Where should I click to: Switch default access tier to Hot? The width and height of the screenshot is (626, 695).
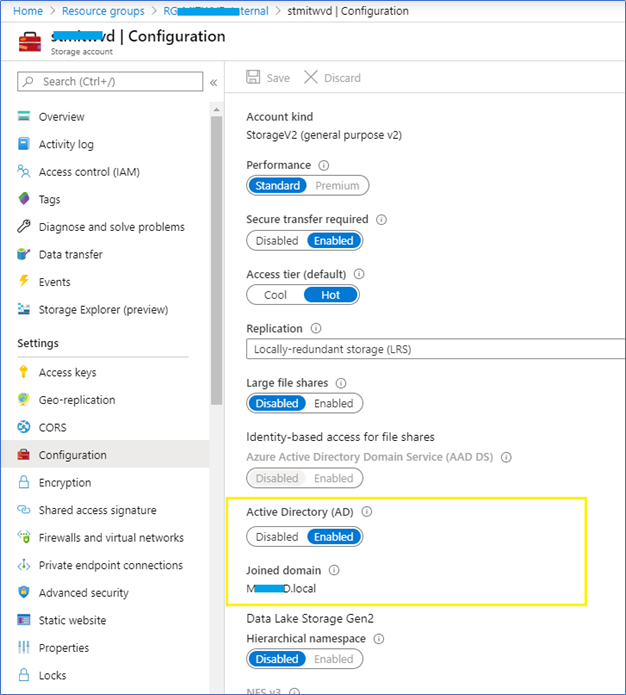pos(331,295)
